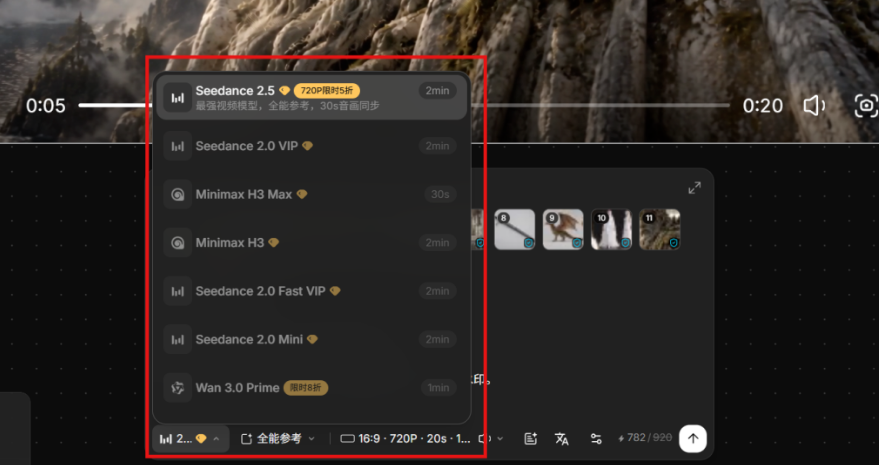Click the translate icon
The image size is (879, 465).
click(x=562, y=439)
